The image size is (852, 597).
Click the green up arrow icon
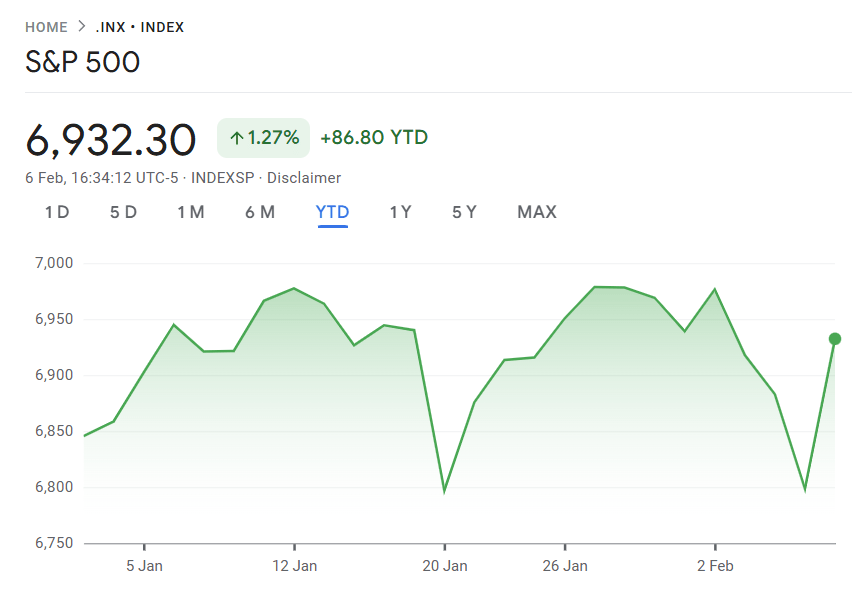coord(237,138)
